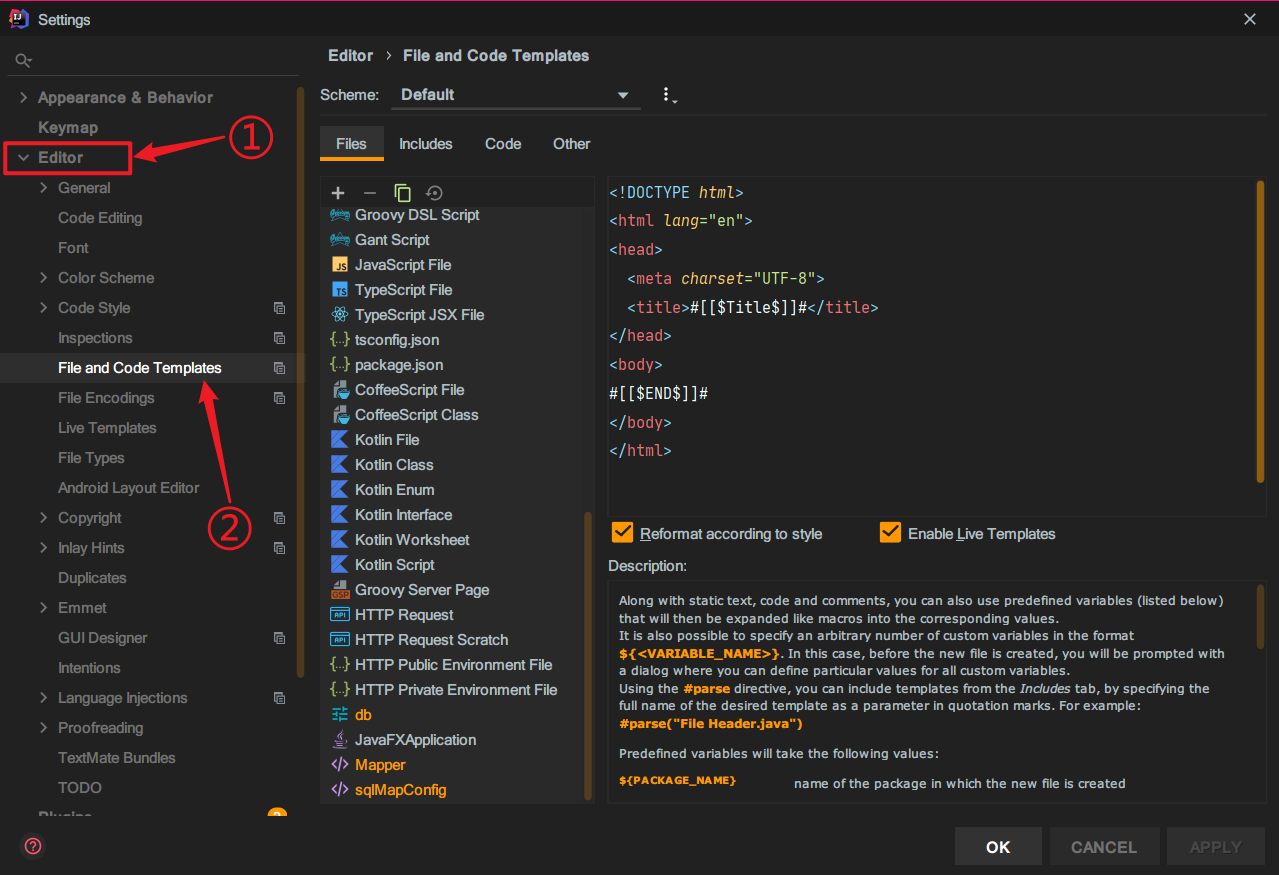
Task: Click the settings tree scrollbar
Action: point(301,380)
